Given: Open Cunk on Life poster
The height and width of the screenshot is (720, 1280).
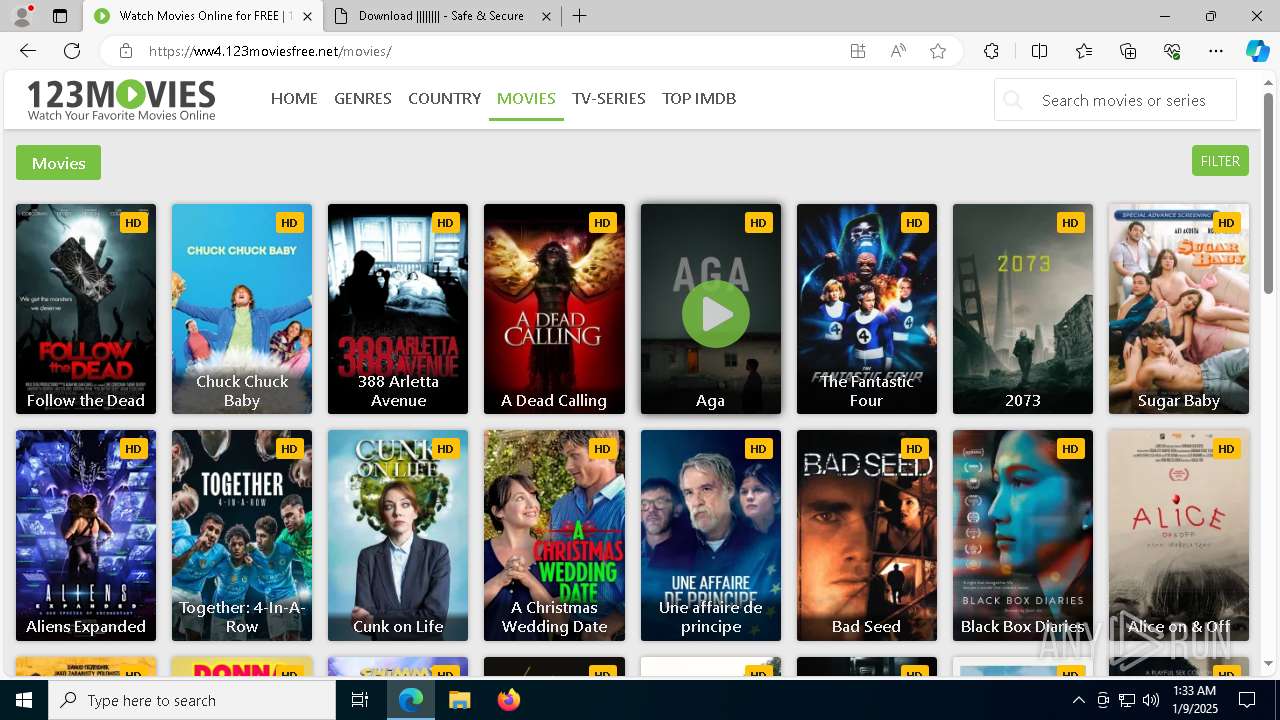Looking at the screenshot, I should click(x=398, y=535).
